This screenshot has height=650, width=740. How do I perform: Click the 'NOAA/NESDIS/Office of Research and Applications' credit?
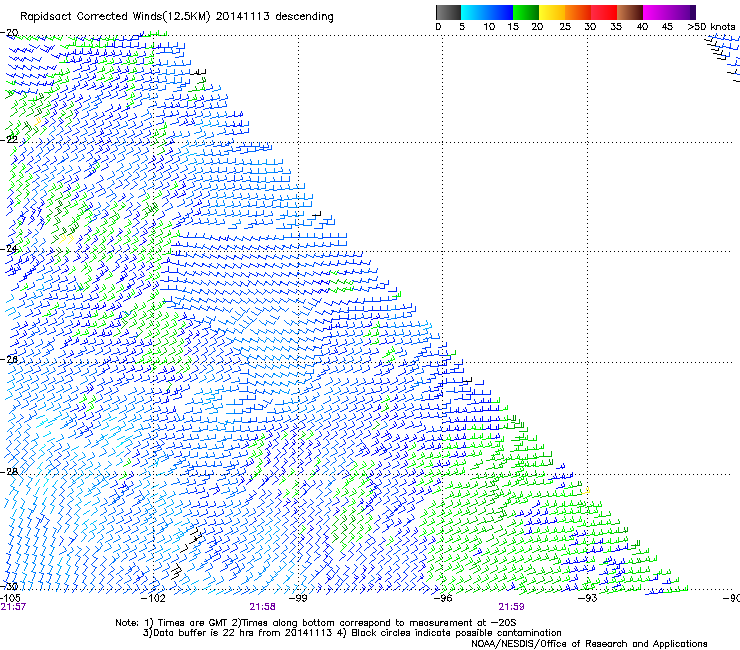point(589,644)
